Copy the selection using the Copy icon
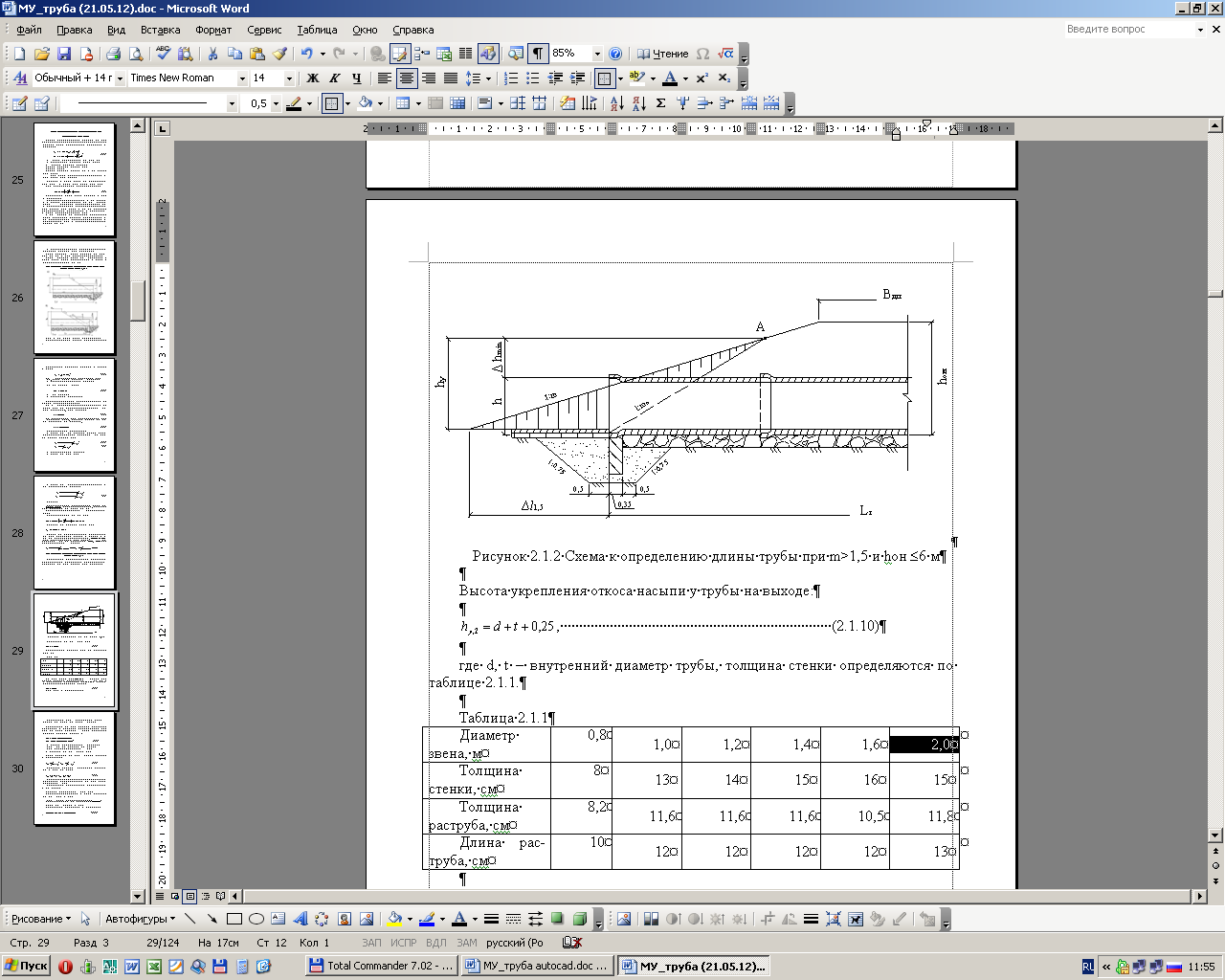This screenshot has width=1225, height=980. pos(234,54)
